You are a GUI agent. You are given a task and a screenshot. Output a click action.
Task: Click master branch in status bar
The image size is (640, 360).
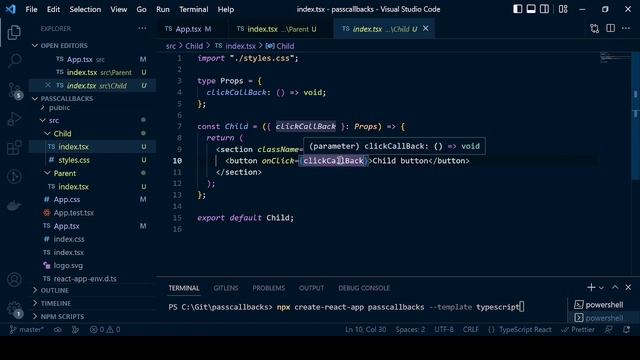(27, 329)
